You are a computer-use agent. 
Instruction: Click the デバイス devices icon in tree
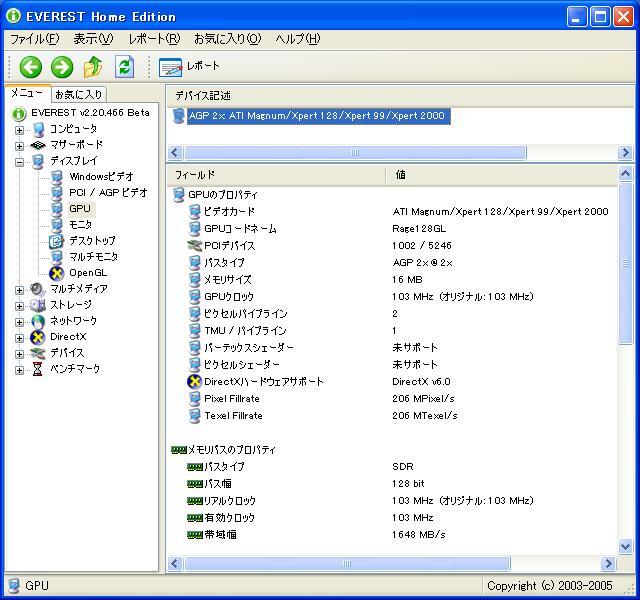tap(38, 353)
